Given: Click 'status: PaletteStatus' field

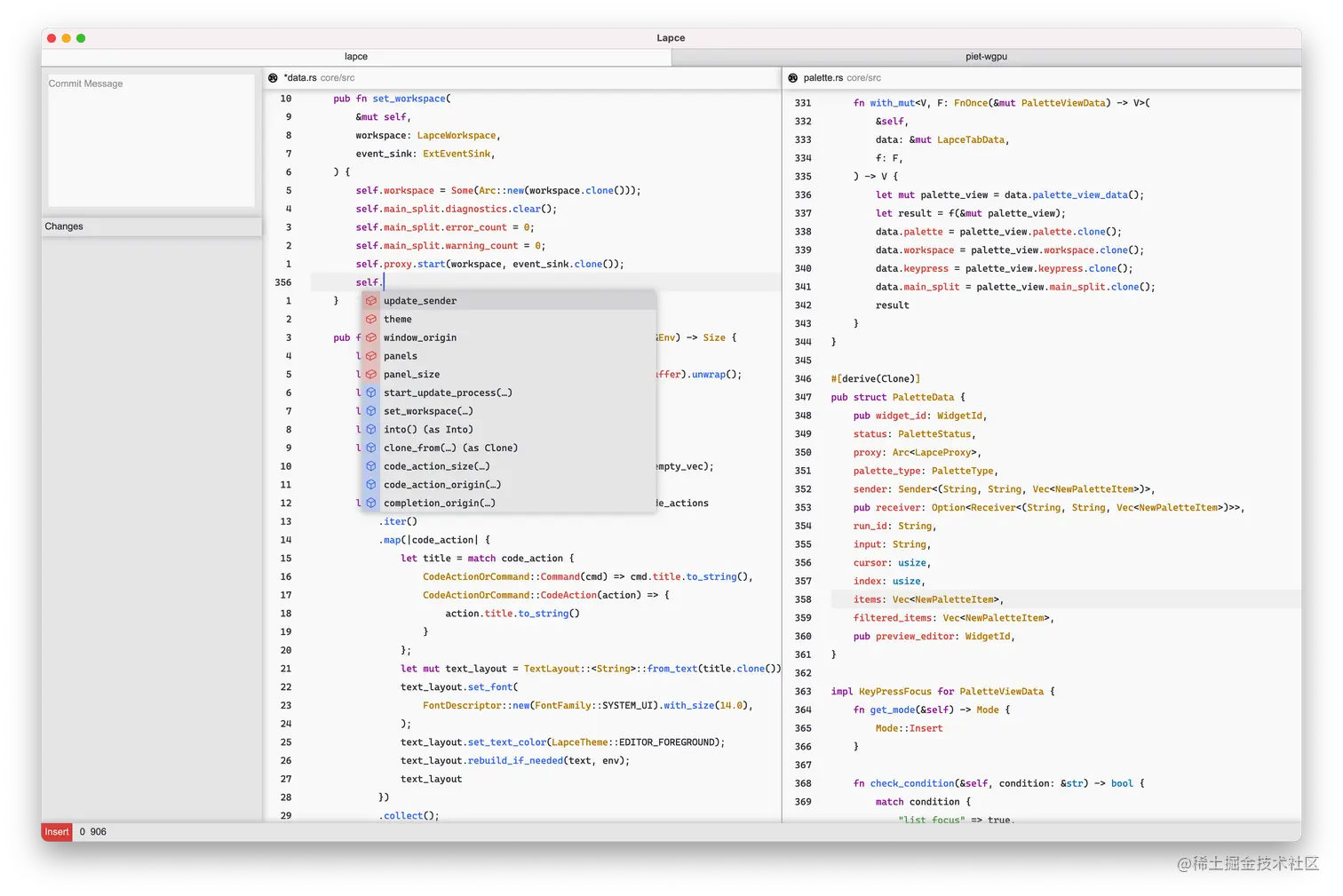Looking at the screenshot, I should 914,434.
